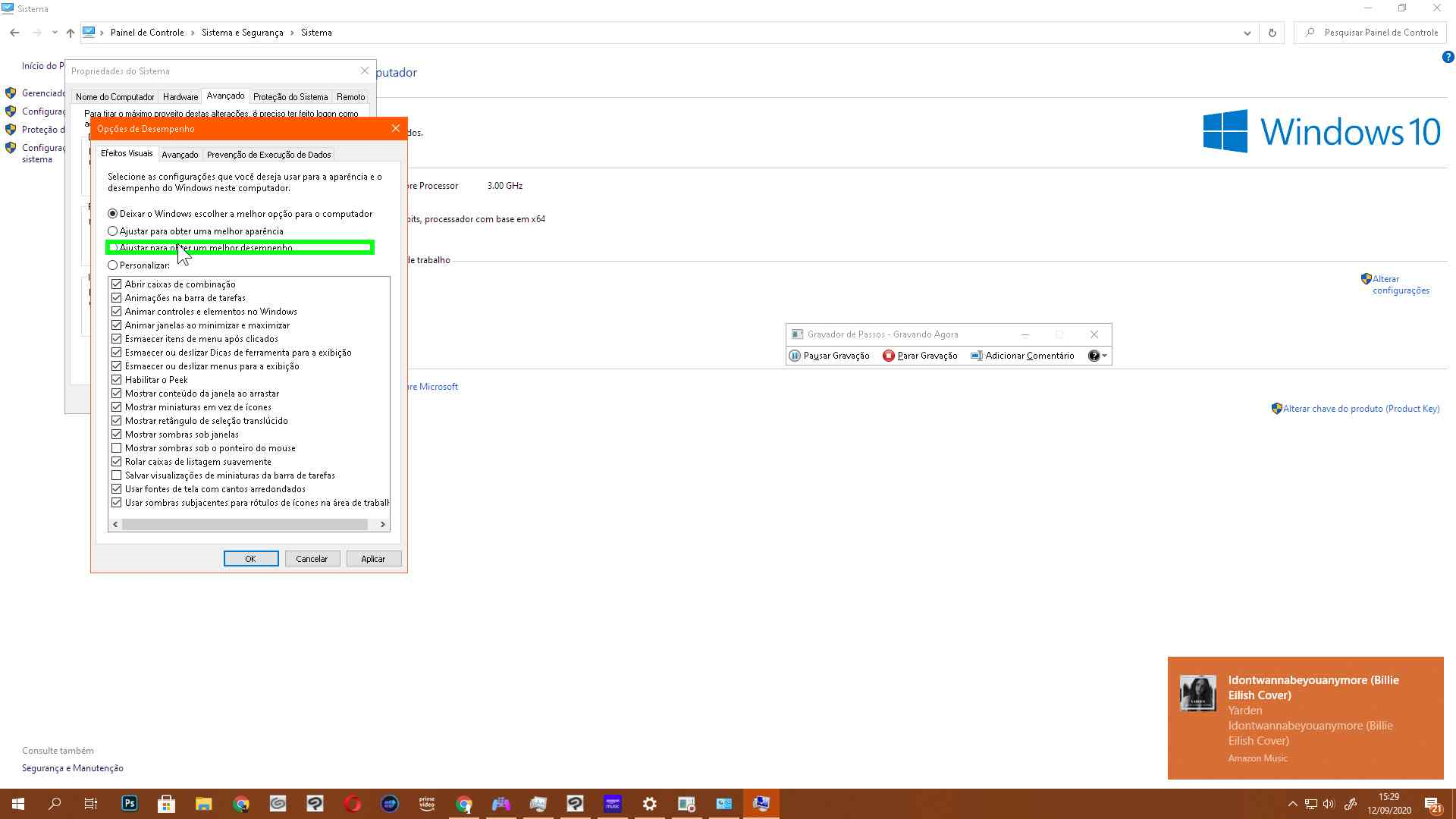This screenshot has width=1456, height=819.
Task: Click Alterar chave do produto link
Action: (1360, 409)
